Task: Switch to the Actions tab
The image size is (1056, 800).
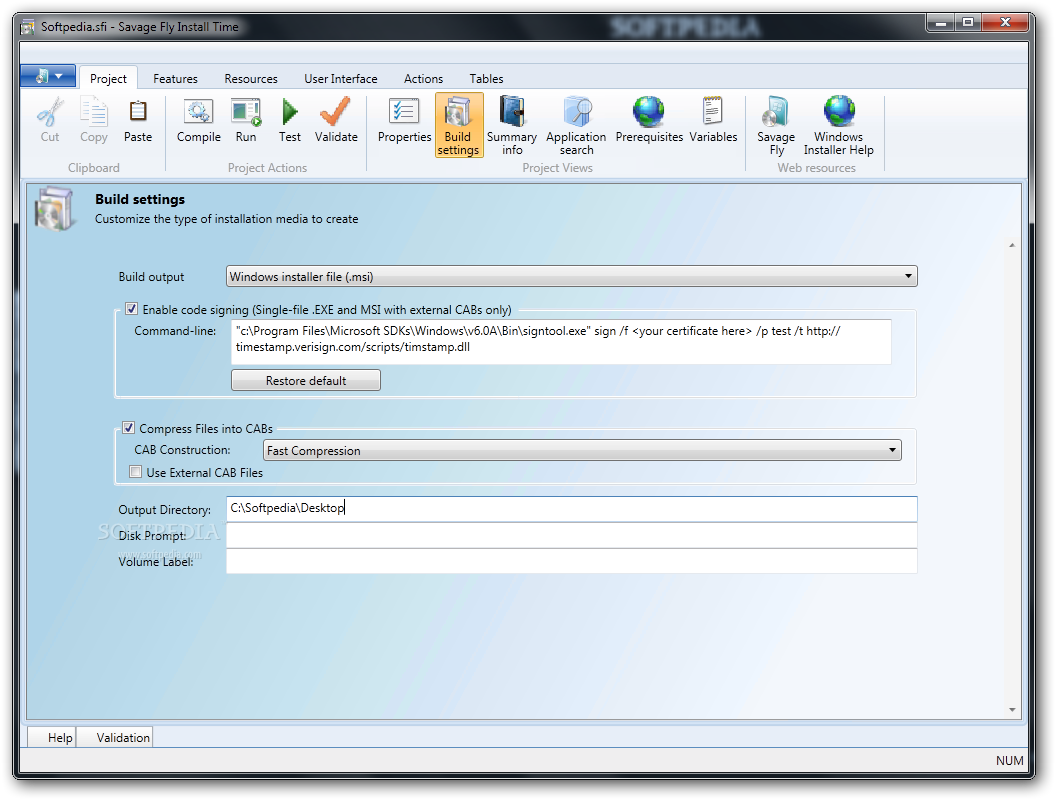Action: pos(424,79)
